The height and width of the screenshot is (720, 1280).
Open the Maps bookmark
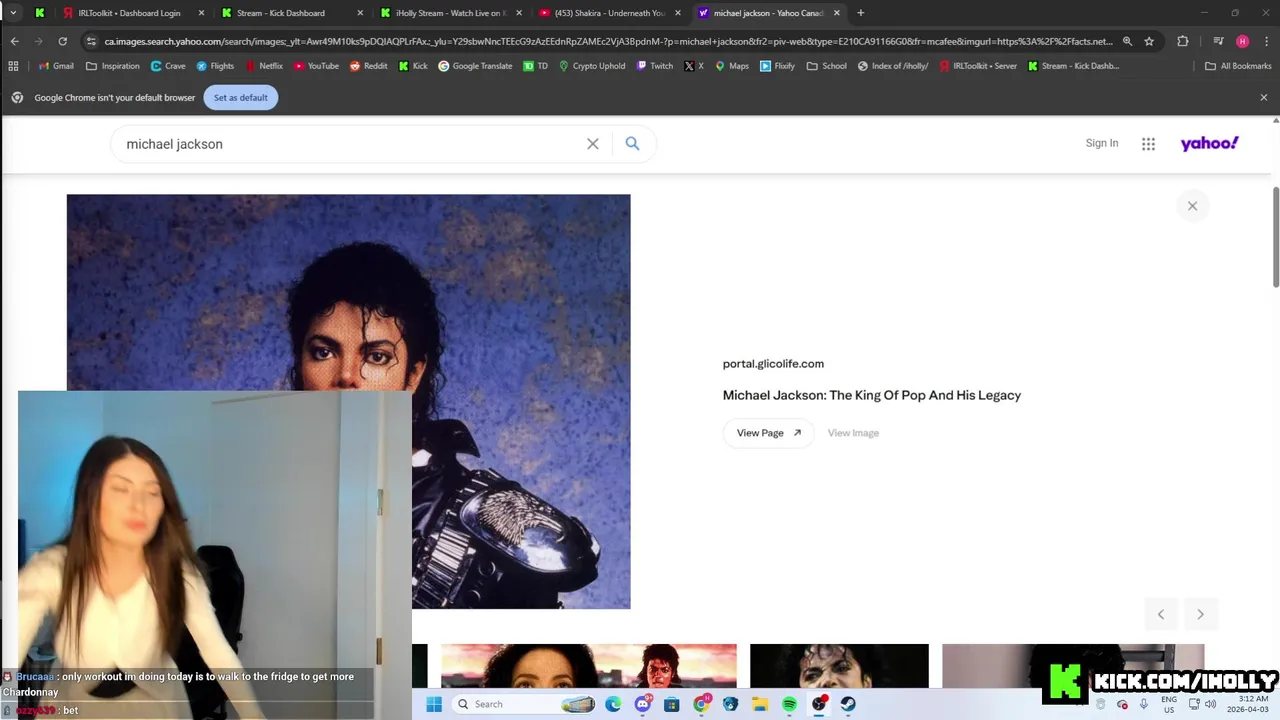click(732, 66)
